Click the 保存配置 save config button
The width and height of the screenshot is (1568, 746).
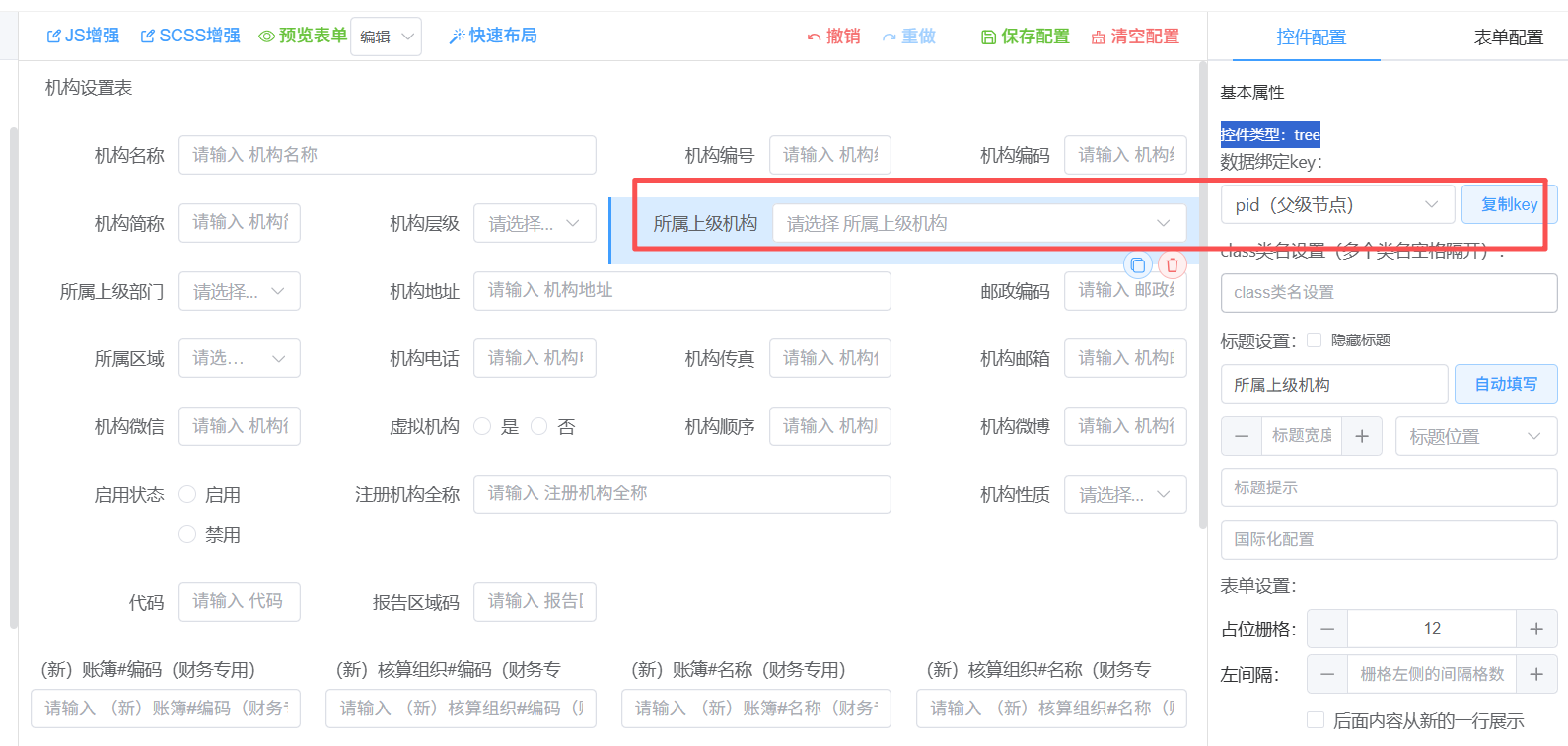pyautogui.click(x=1025, y=37)
